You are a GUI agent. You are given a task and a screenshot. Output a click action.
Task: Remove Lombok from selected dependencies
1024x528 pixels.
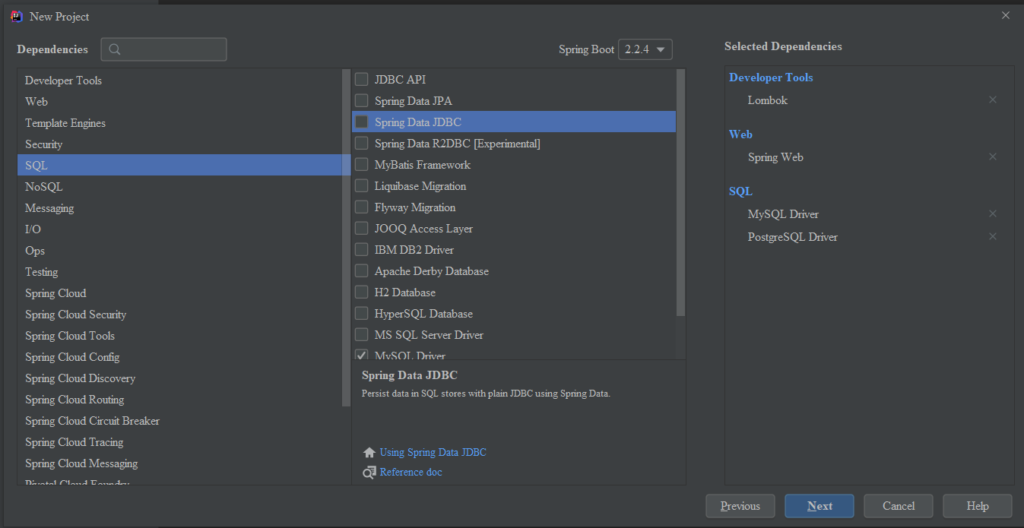(992, 100)
